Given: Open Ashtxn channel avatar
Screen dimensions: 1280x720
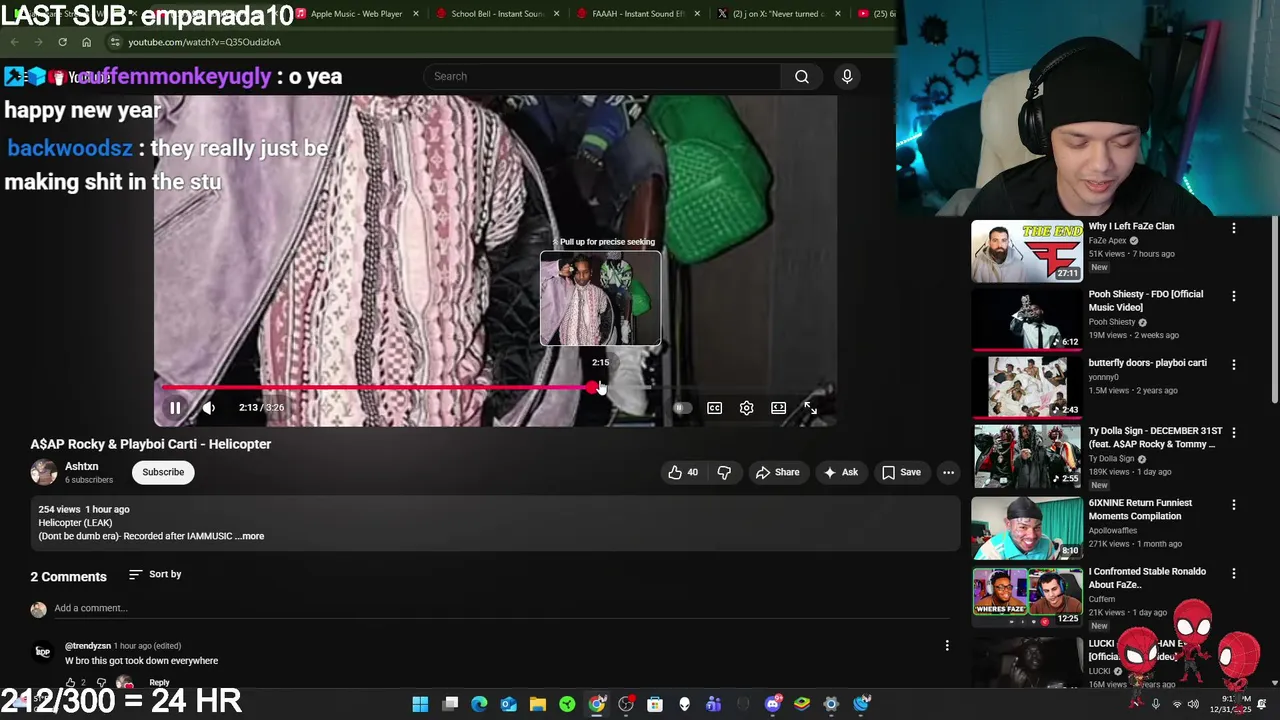Looking at the screenshot, I should pos(44,472).
